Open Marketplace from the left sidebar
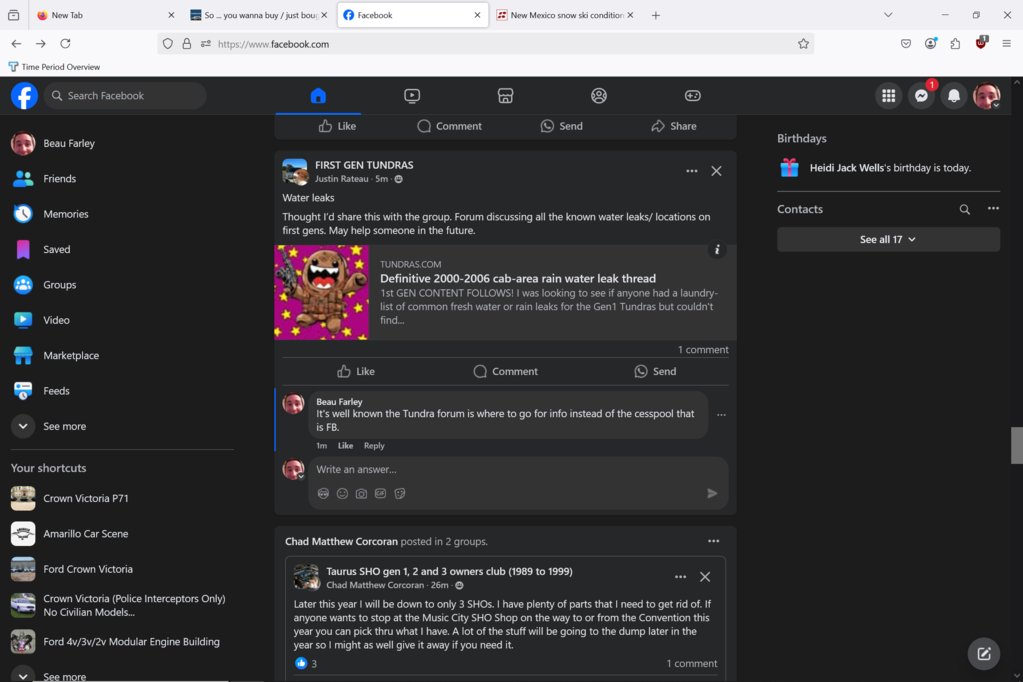1023x682 pixels. [122, 356]
